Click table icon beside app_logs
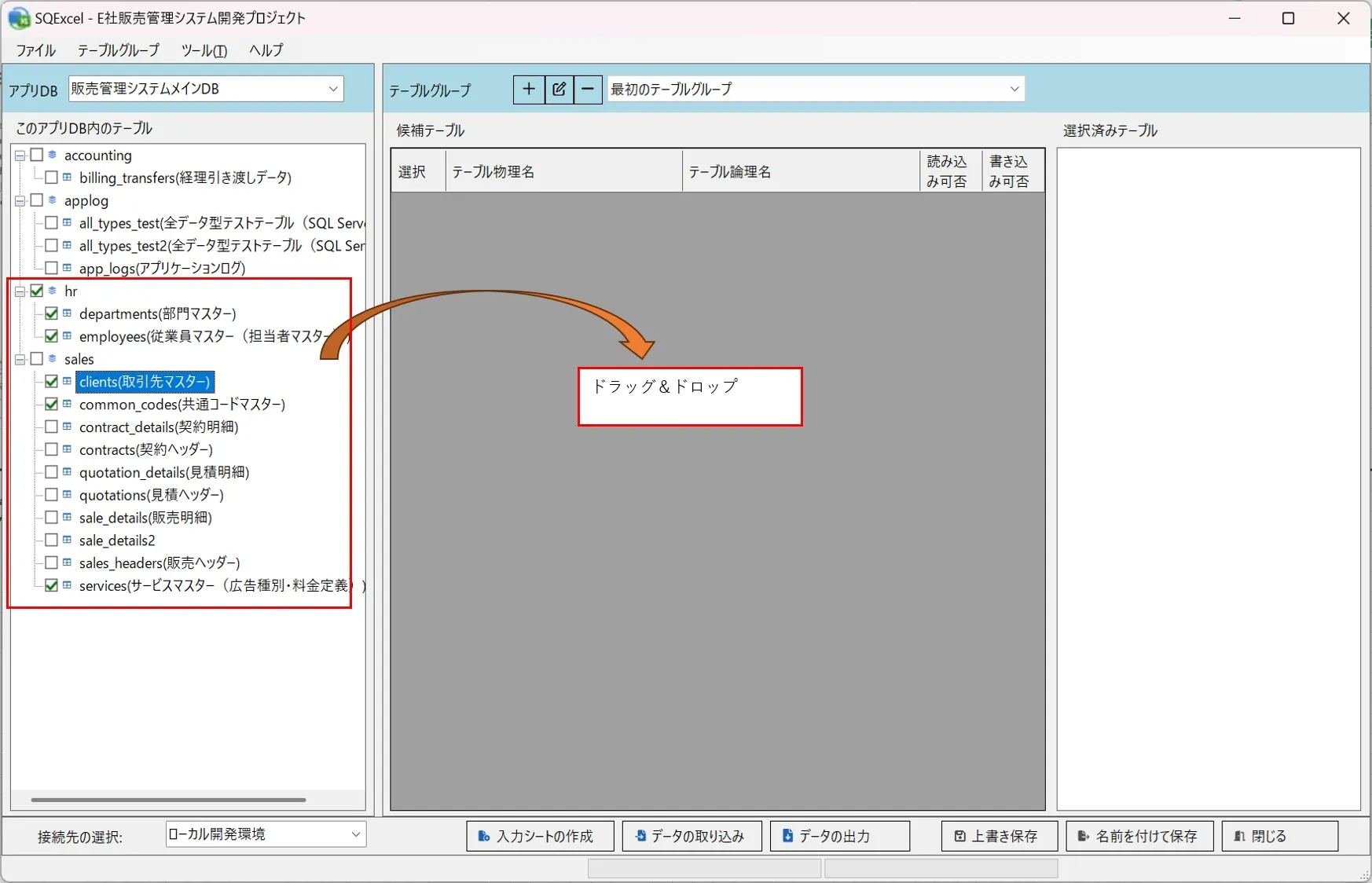Image resolution: width=1372 pixels, height=883 pixels. click(68, 268)
